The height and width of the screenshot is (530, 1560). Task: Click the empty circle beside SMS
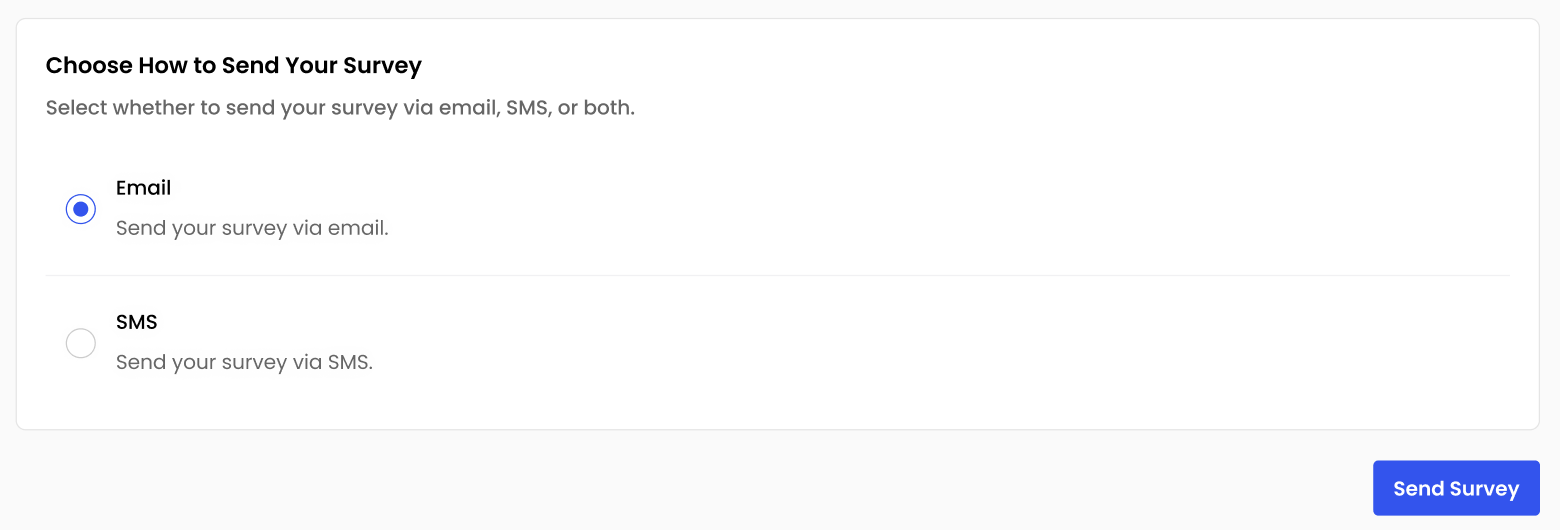coord(81,344)
